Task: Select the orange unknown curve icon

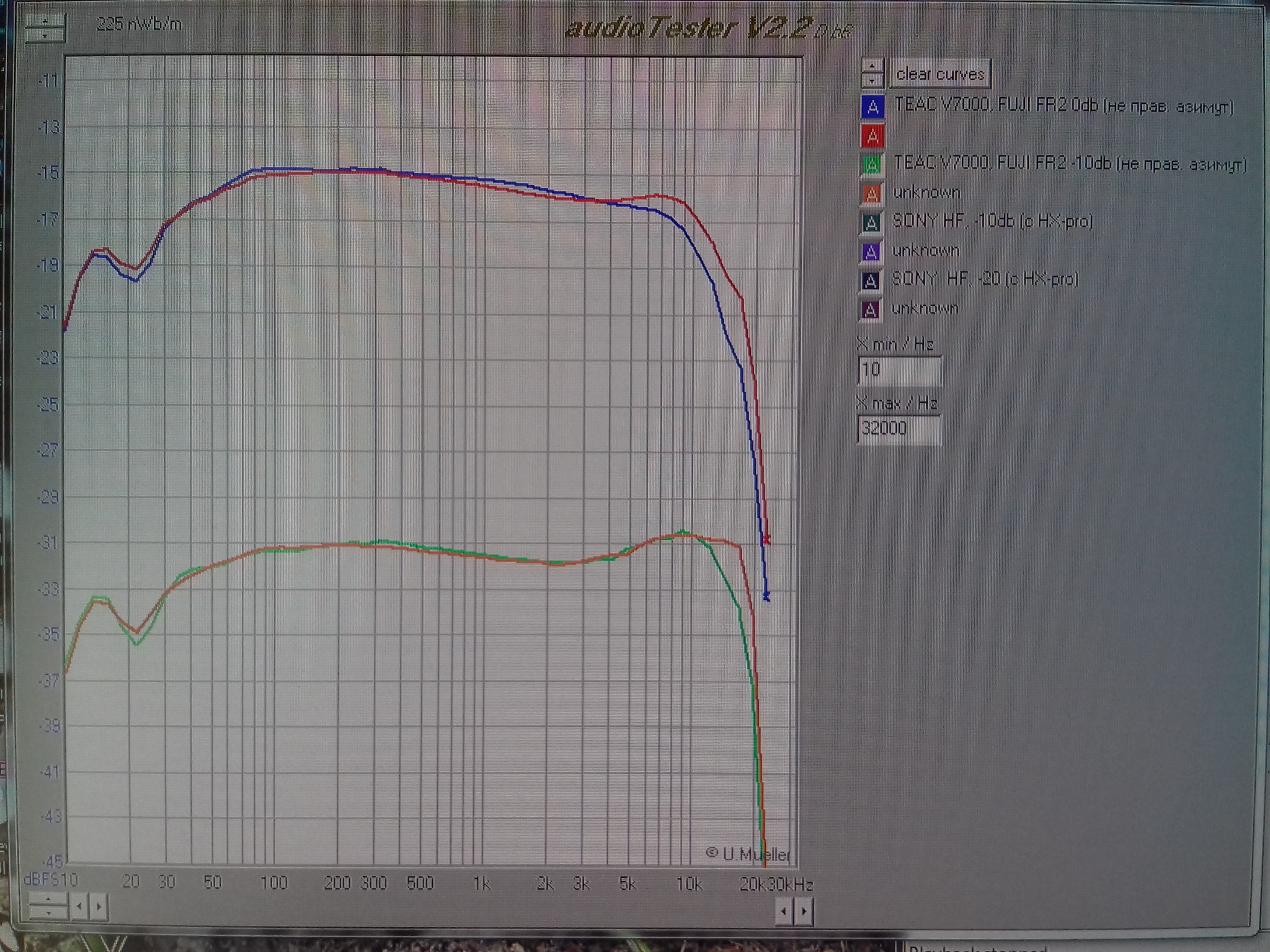Action: click(871, 194)
